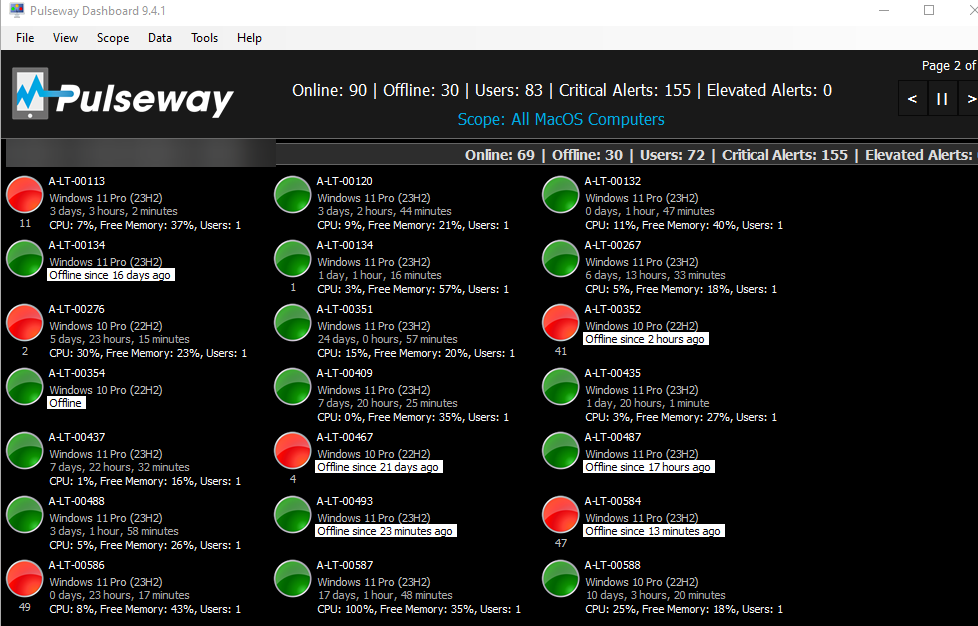Select green status icon for A-LT-00493
This screenshot has width=978, height=626.
293,514
